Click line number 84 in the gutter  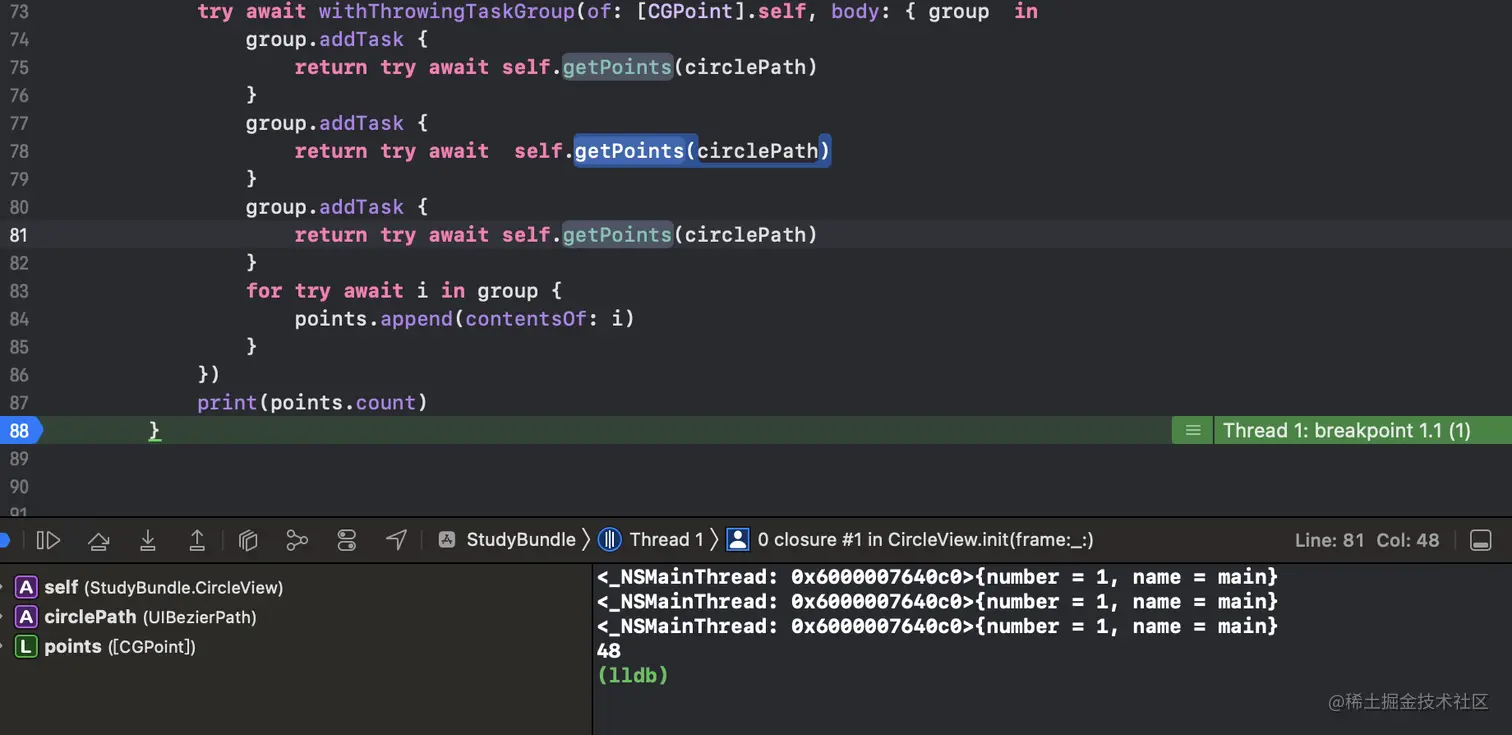pyautogui.click(x=19, y=320)
